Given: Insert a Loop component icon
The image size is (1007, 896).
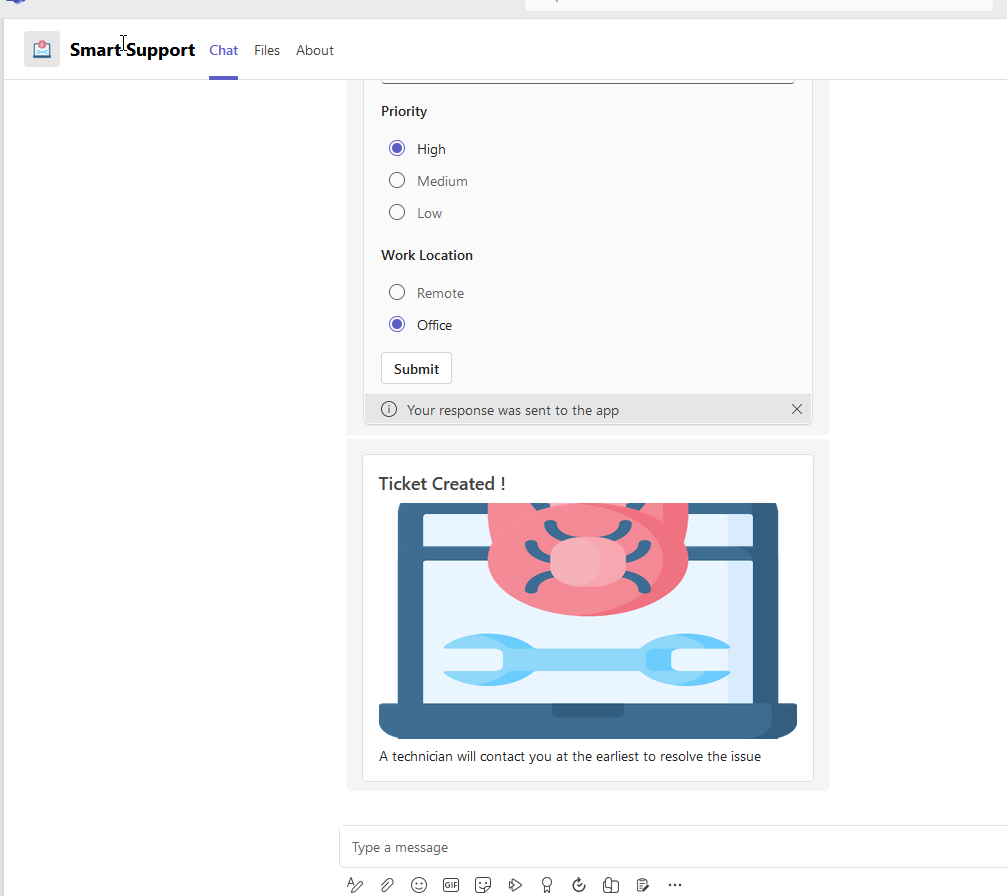Looking at the screenshot, I should 611,885.
